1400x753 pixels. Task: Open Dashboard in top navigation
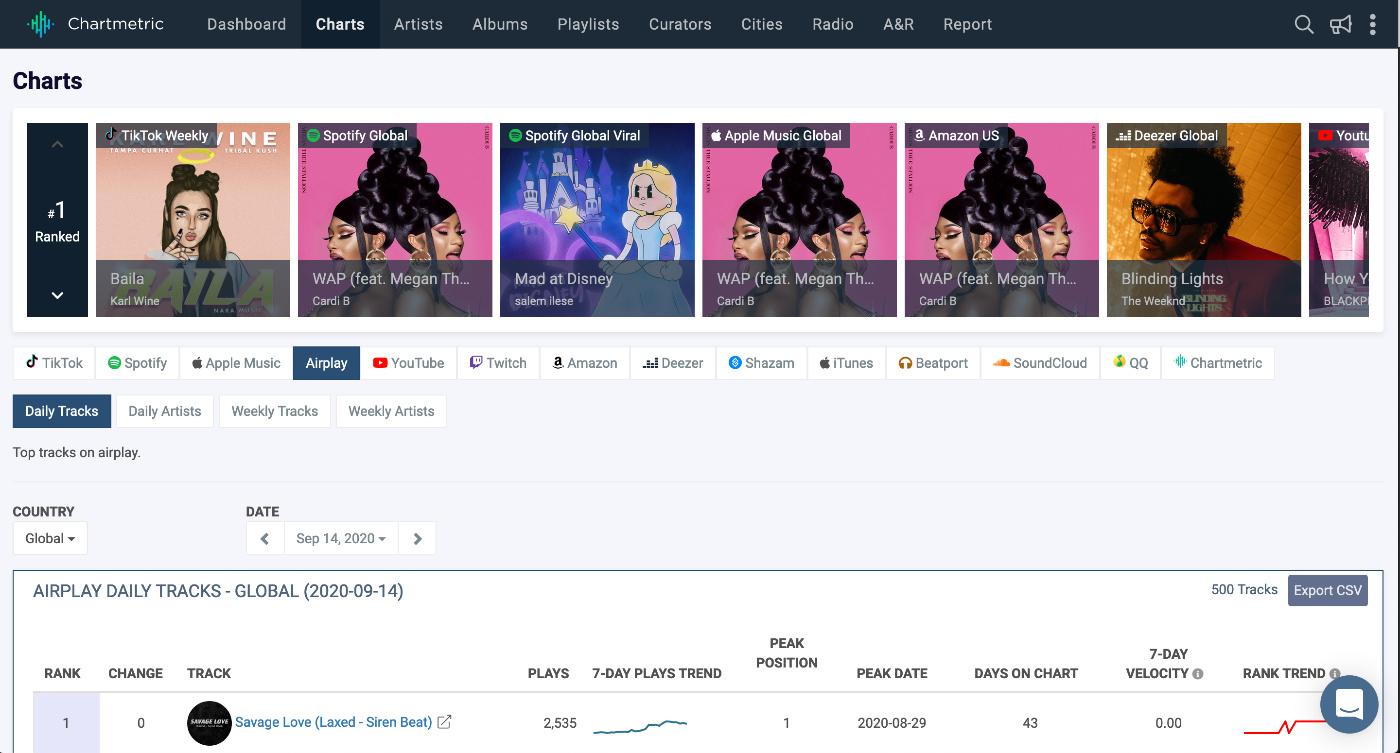(x=246, y=24)
